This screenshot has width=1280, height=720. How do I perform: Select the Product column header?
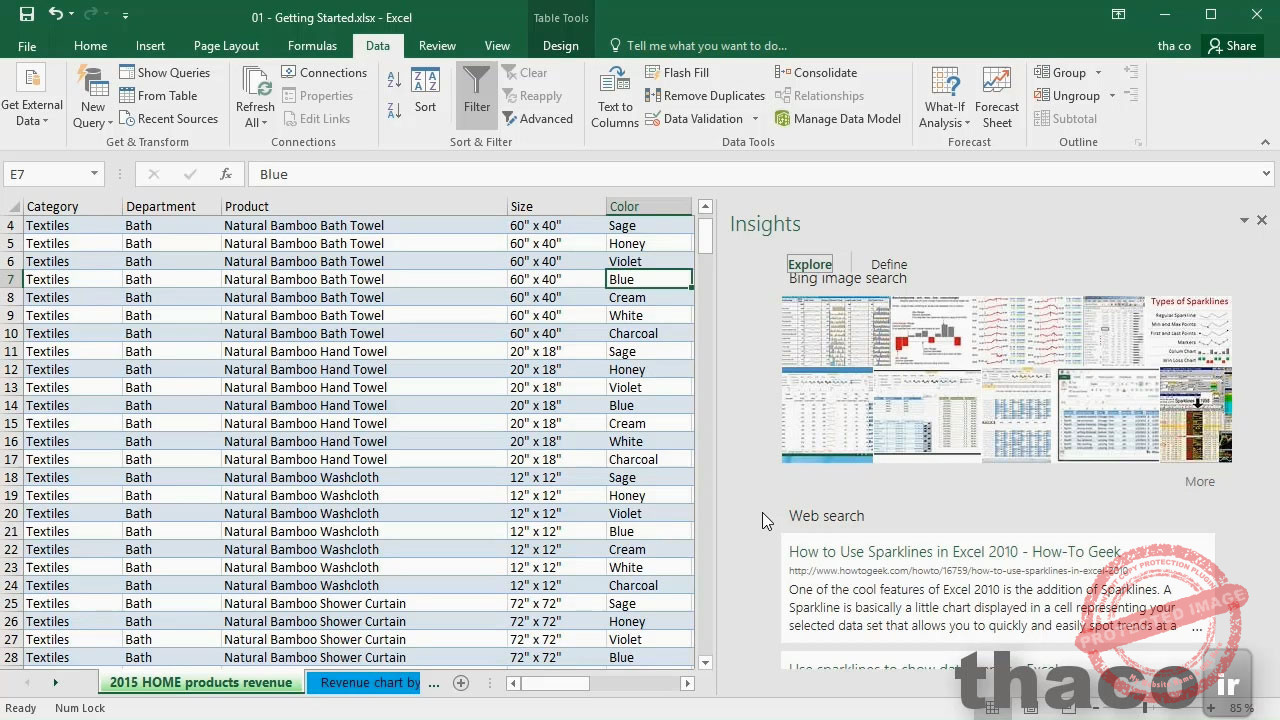click(x=364, y=207)
